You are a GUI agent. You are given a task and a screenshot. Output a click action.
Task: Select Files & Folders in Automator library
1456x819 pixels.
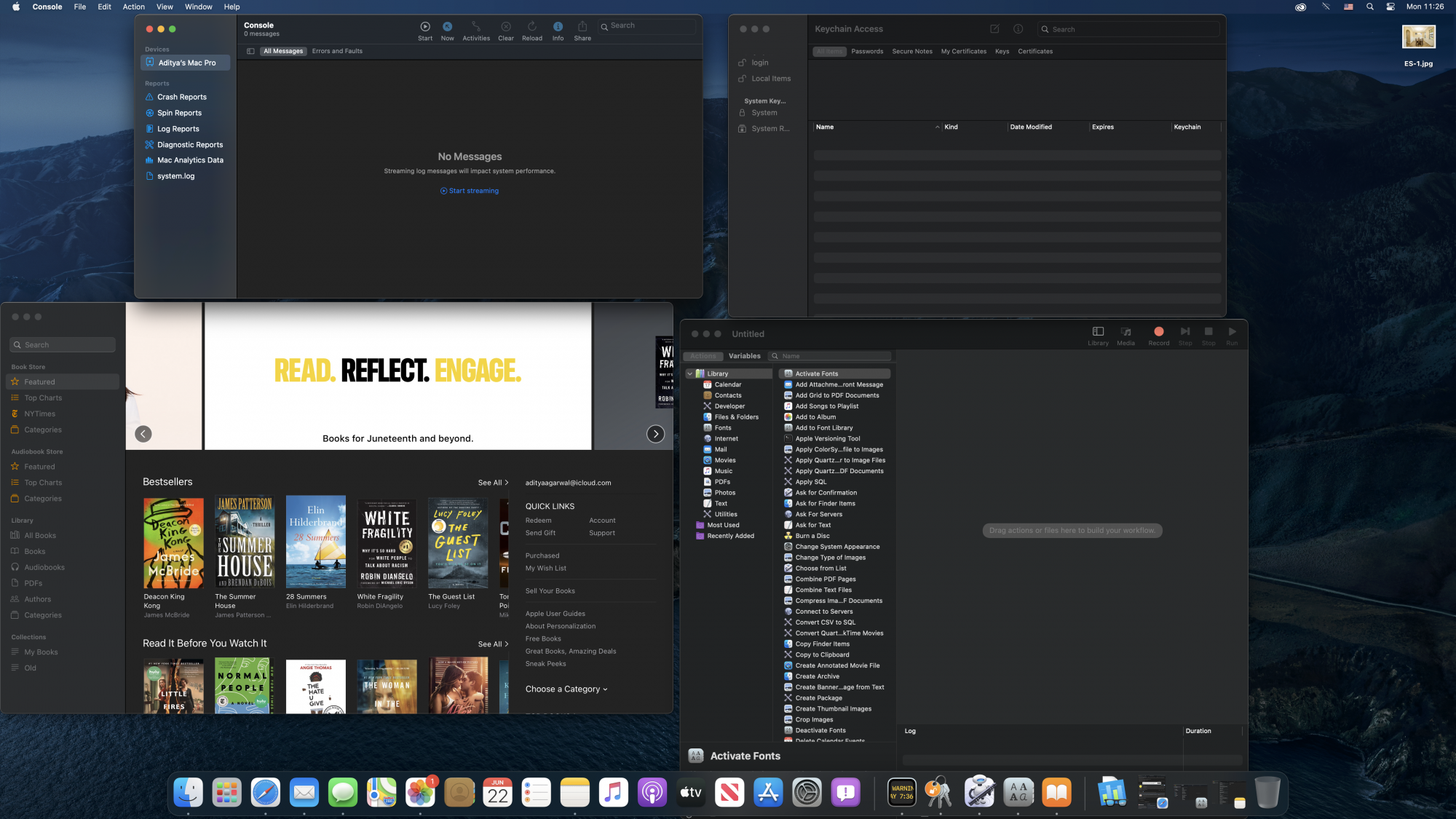point(736,417)
